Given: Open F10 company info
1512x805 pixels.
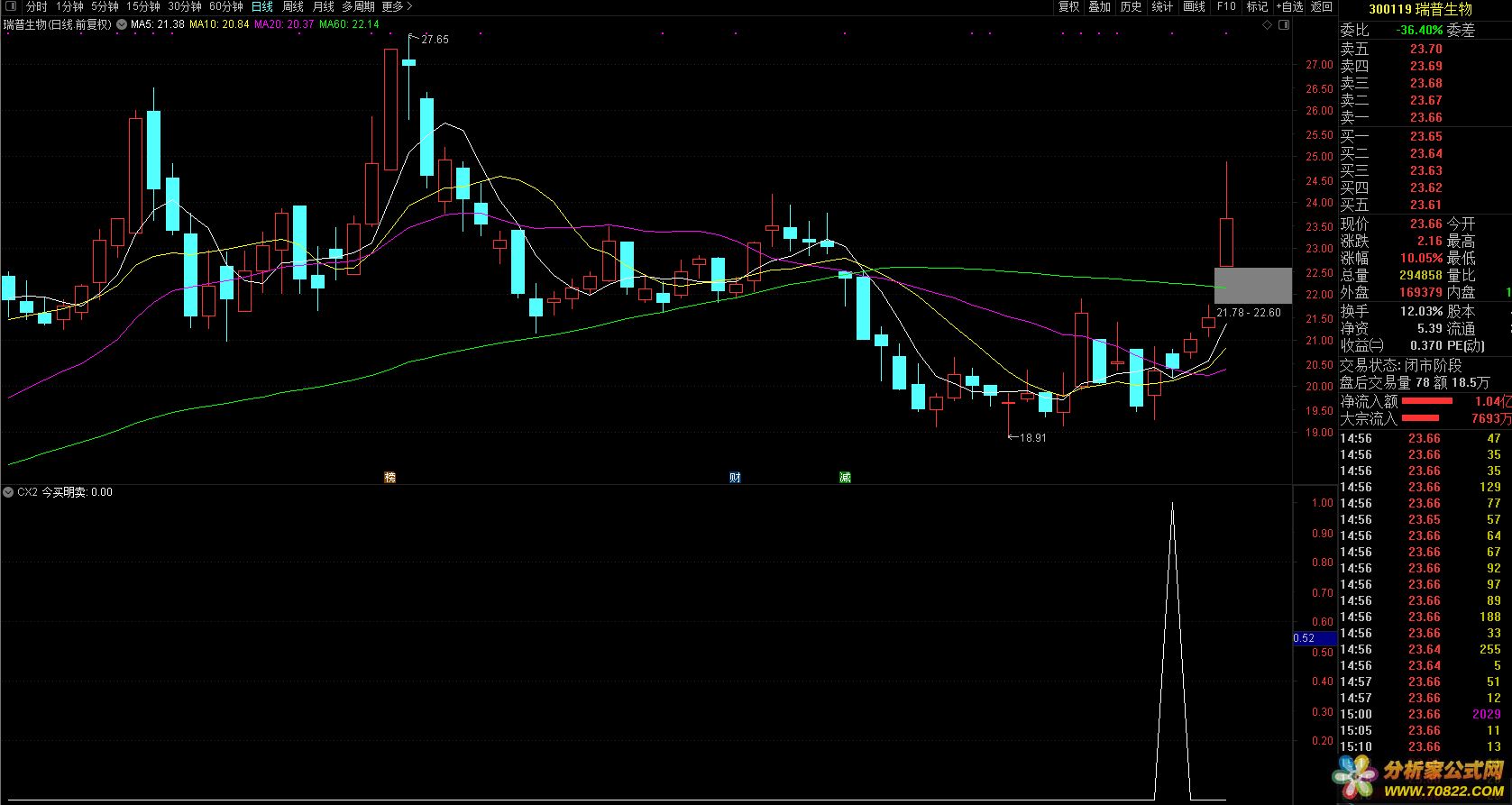Looking at the screenshot, I should point(1226,6).
